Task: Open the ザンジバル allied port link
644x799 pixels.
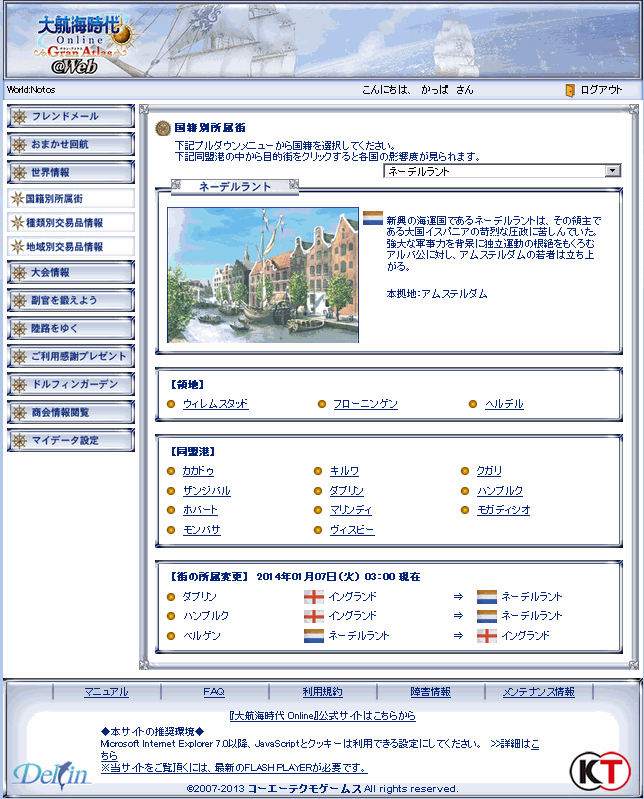Action: pyautogui.click(x=207, y=491)
